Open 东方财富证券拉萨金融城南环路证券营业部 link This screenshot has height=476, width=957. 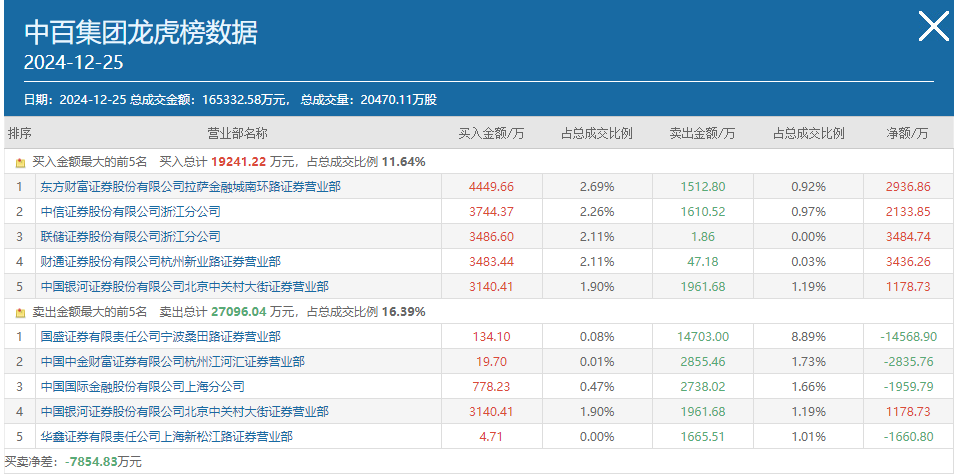pos(190,187)
